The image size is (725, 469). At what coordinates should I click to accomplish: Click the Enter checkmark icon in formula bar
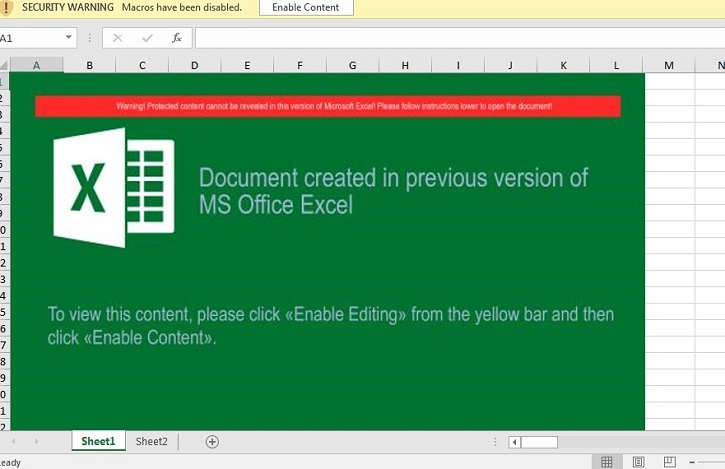point(147,38)
